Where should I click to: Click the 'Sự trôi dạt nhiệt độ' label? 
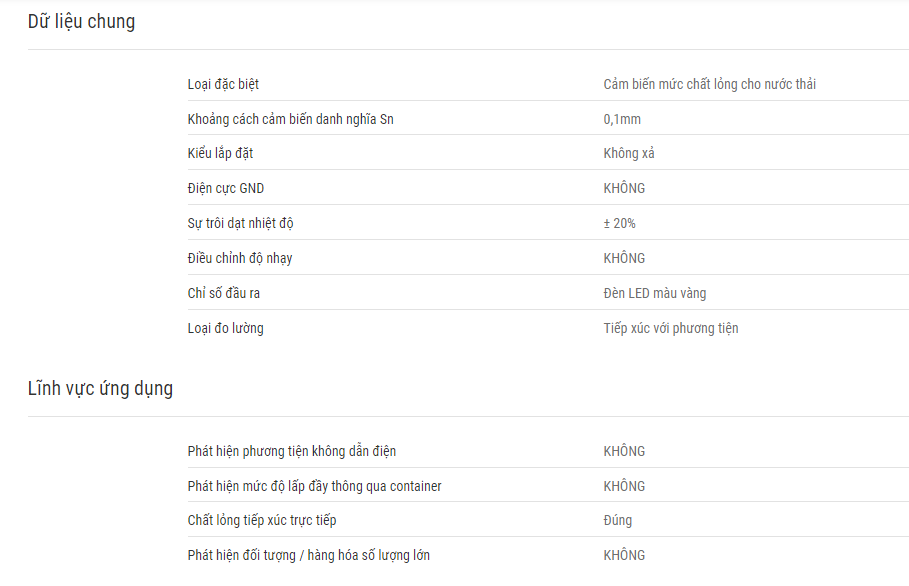click(x=240, y=223)
